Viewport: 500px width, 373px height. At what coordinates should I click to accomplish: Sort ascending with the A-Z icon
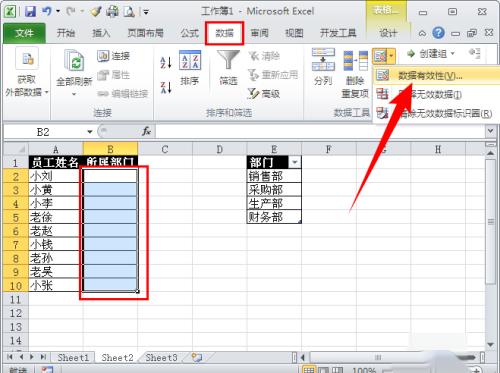point(166,62)
